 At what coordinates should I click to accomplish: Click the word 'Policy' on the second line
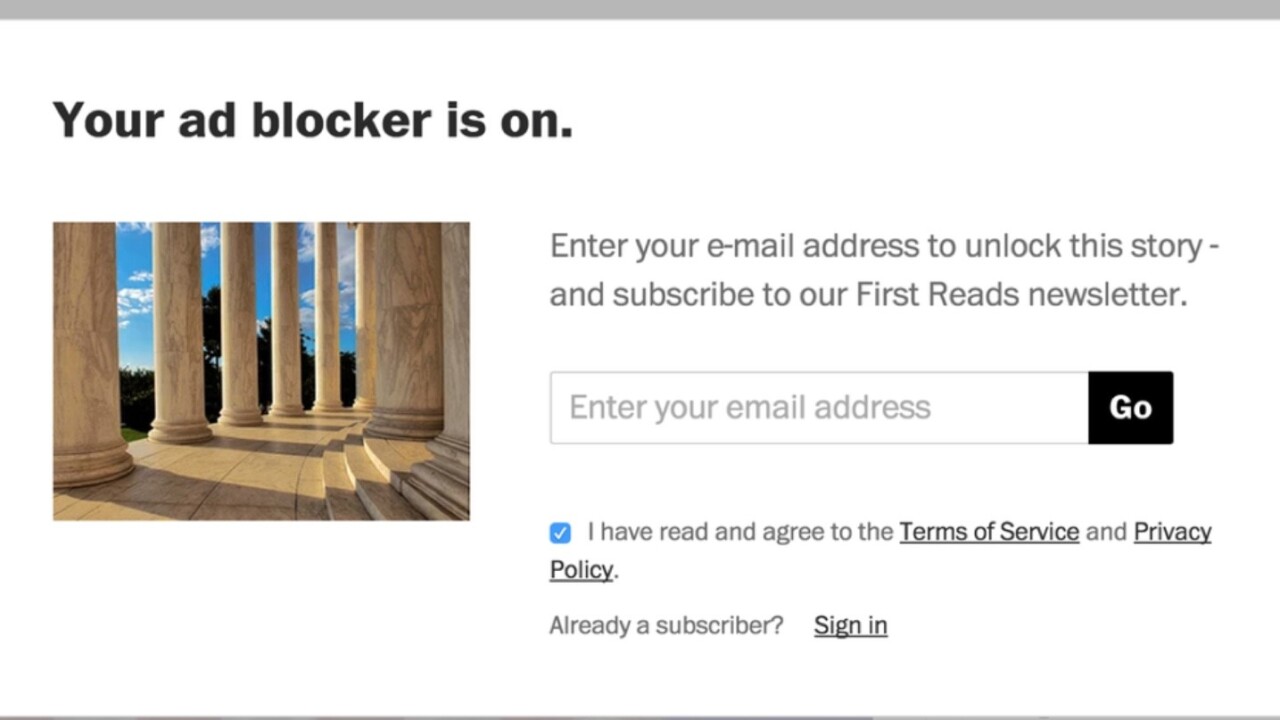581,570
